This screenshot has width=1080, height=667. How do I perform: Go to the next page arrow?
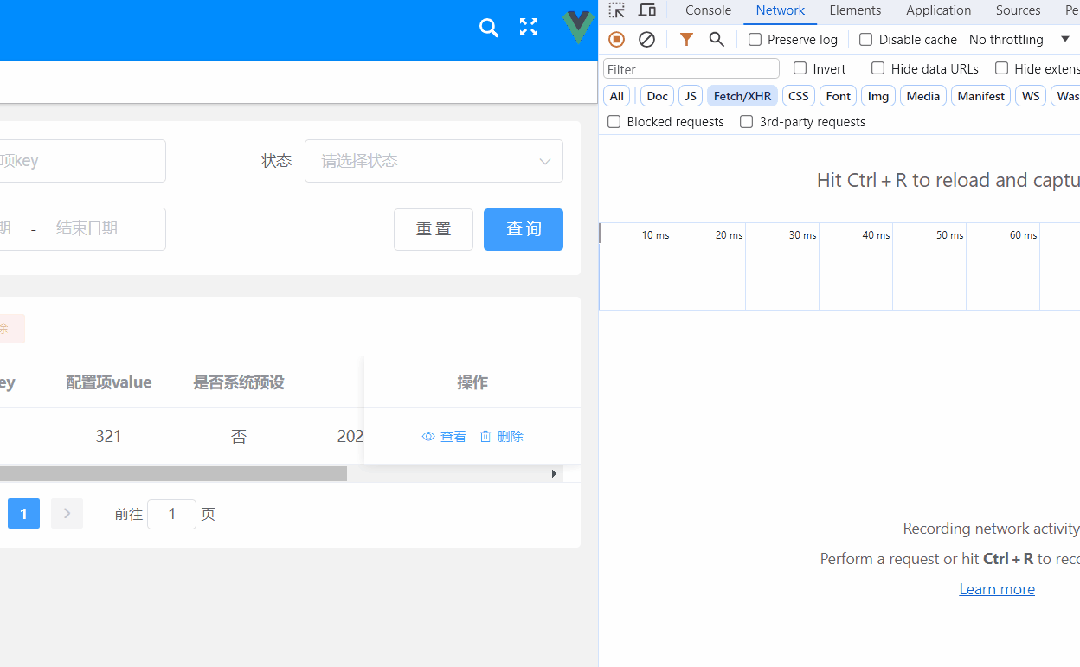[67, 514]
